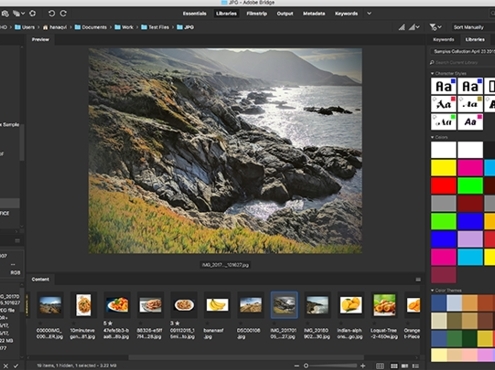This screenshot has width=495, height=370.
Task: Open the Libraries panel tab on right
Action: (475, 39)
